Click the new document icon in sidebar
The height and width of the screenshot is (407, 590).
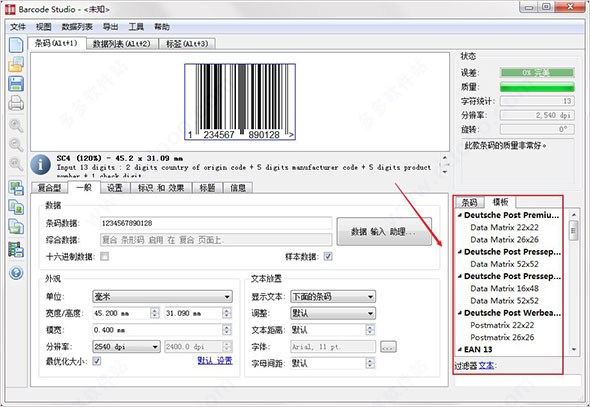pos(16,45)
